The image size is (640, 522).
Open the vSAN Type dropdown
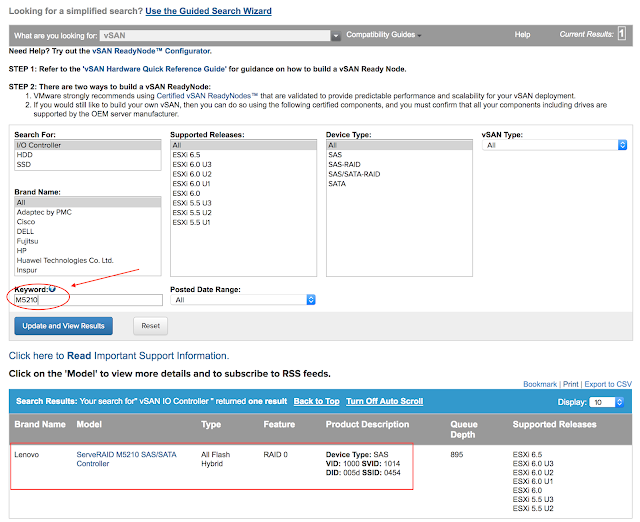(554, 145)
